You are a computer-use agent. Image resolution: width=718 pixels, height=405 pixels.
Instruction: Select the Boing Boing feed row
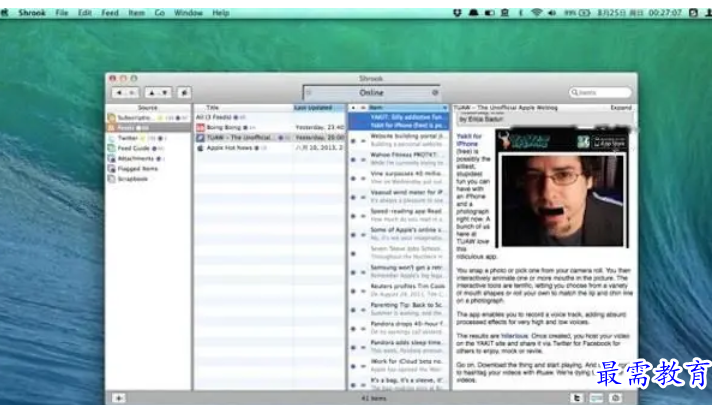point(270,127)
